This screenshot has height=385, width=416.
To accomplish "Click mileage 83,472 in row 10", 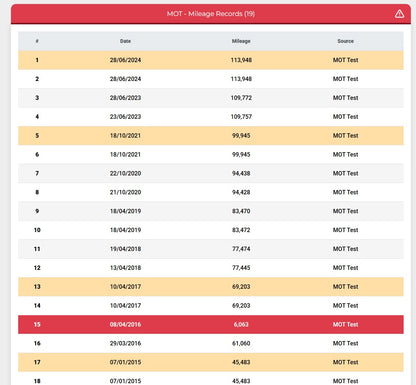I will coord(241,230).
